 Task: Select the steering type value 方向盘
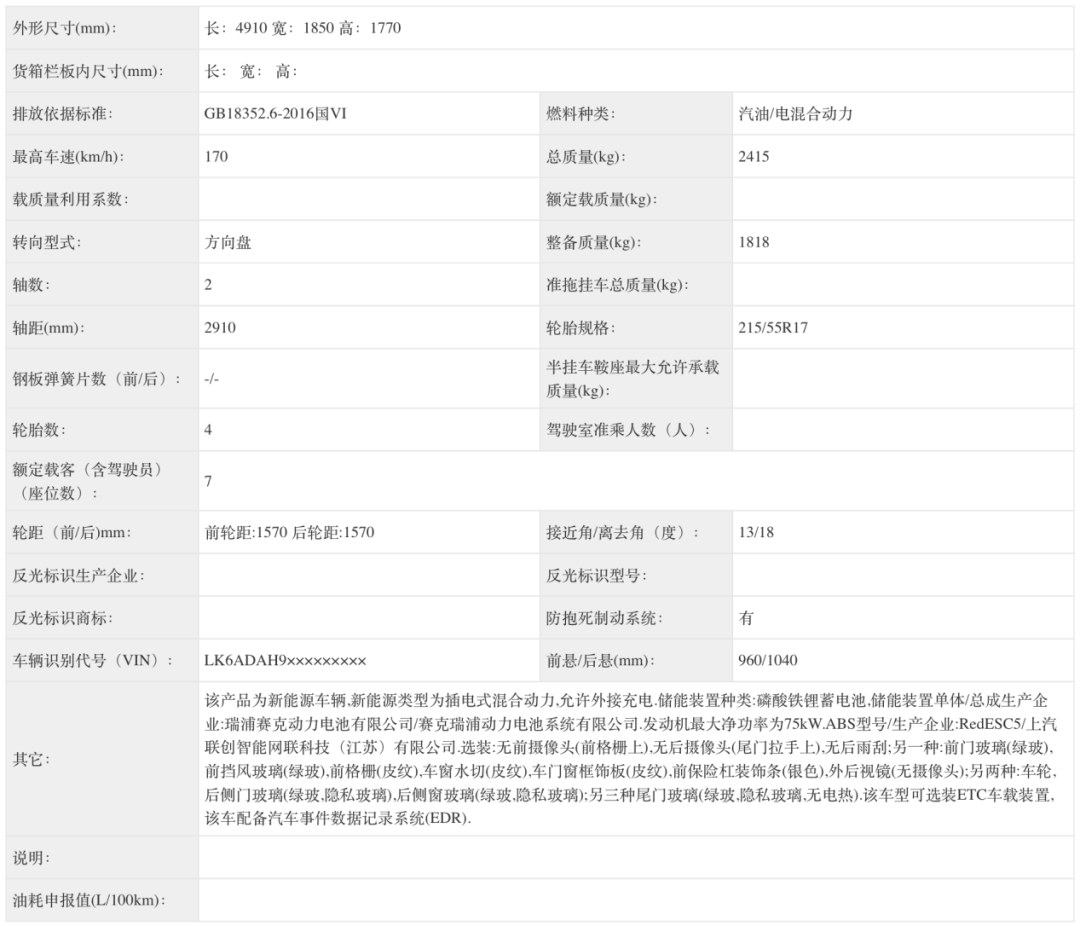point(227,243)
